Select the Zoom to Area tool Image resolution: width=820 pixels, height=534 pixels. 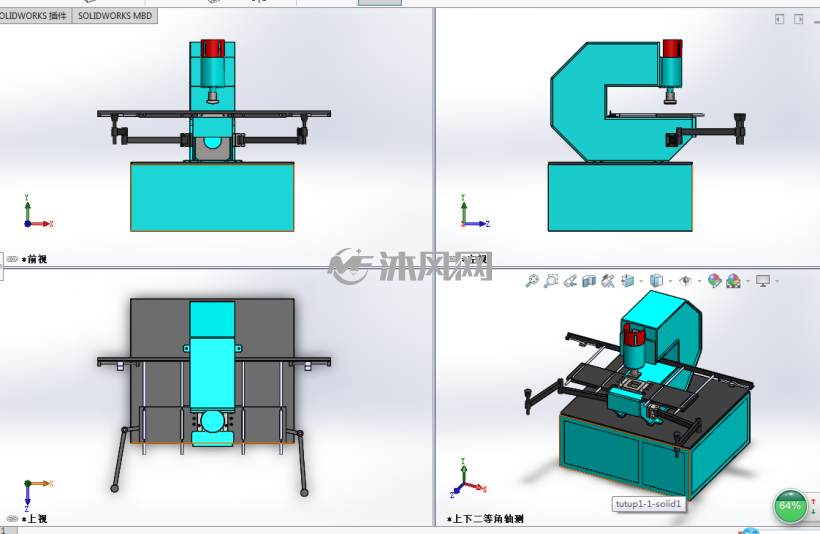coord(551,281)
